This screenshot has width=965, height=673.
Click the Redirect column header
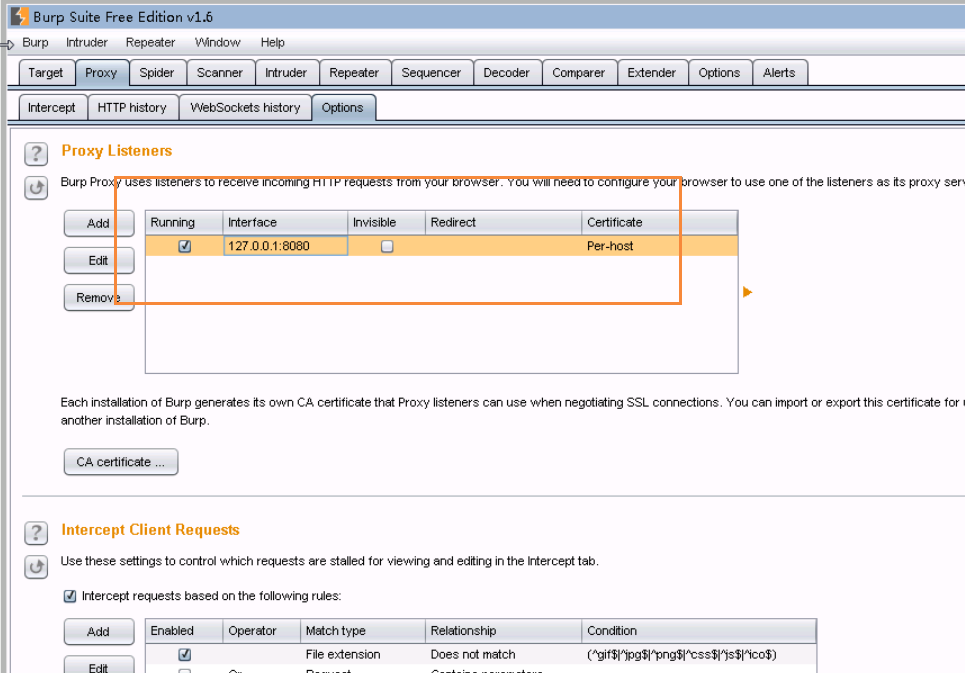click(503, 222)
